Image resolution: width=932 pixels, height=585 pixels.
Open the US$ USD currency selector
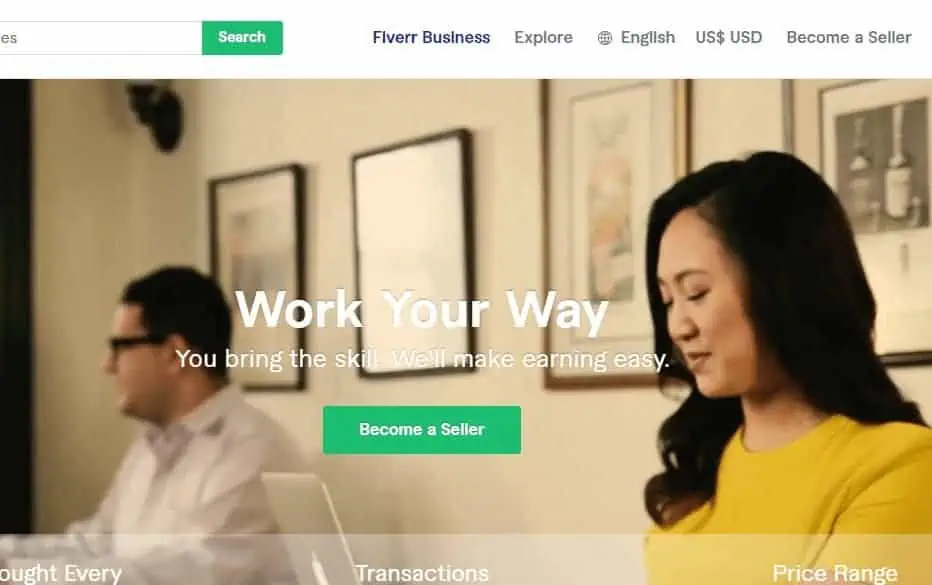tap(729, 37)
